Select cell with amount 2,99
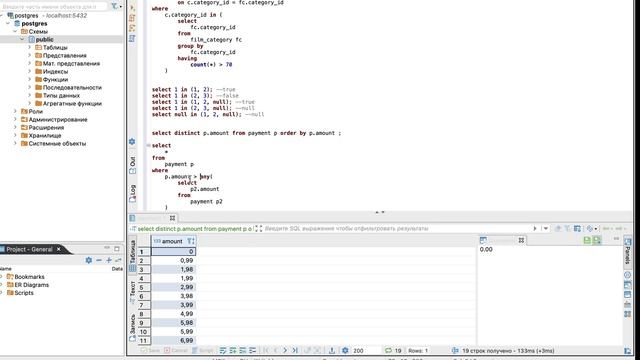640x360 pixels. pyautogui.click(x=173, y=287)
